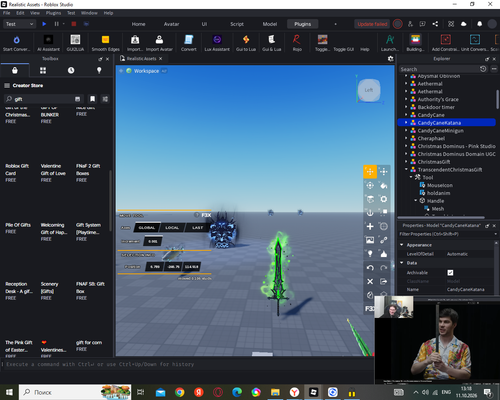
Task: Click the Explorer search field
Action: click(x=439, y=69)
